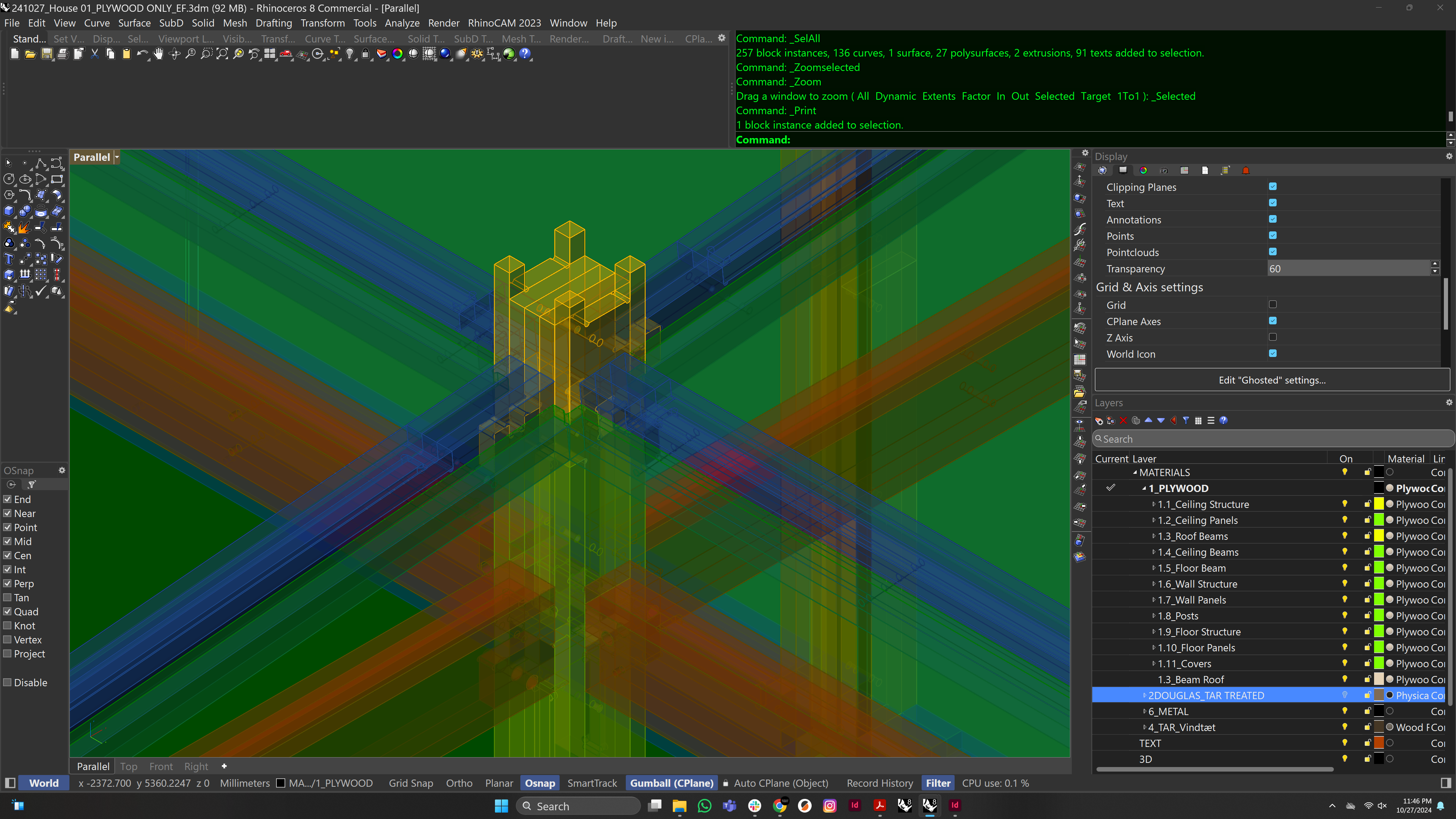1456x819 pixels.
Task: Click Edit "Ghosted" settings button
Action: click(x=1272, y=380)
